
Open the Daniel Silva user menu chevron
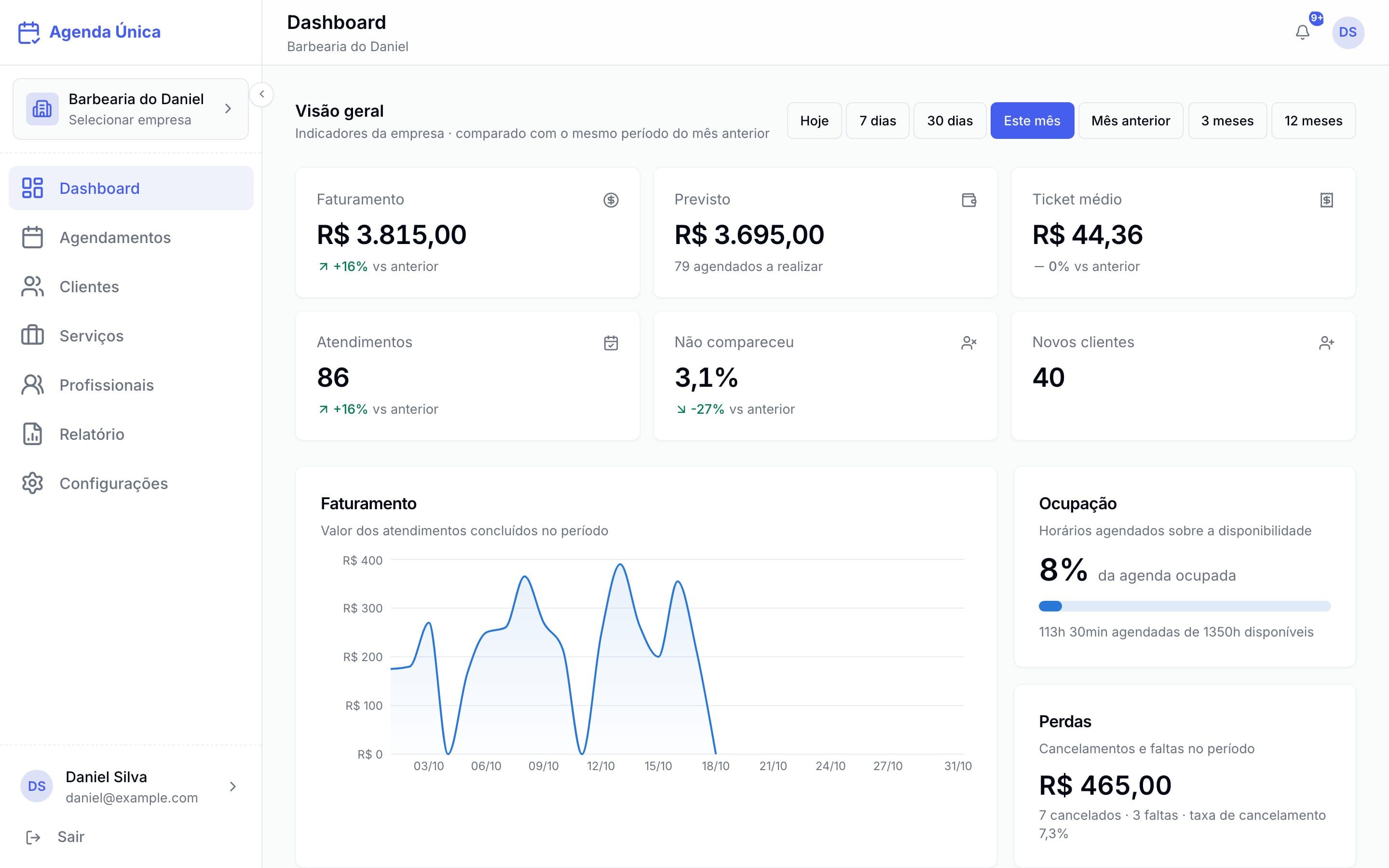click(232, 787)
